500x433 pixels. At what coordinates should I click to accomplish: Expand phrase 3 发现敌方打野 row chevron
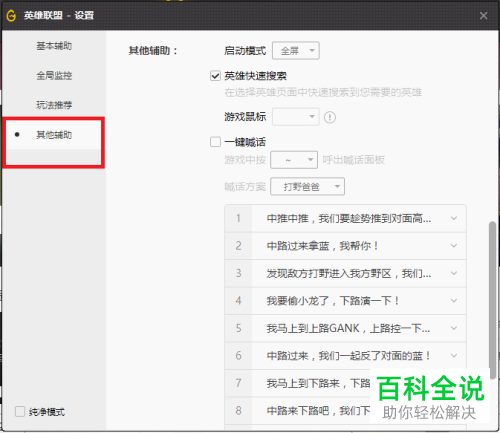454,273
